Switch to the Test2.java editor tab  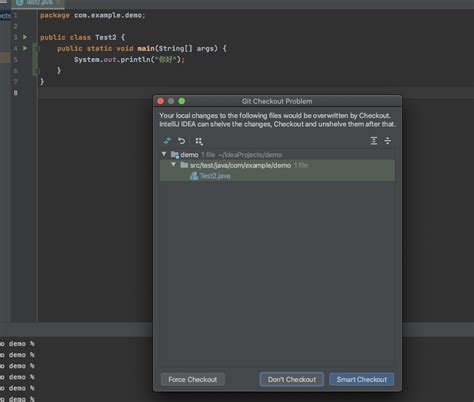[38, 3]
